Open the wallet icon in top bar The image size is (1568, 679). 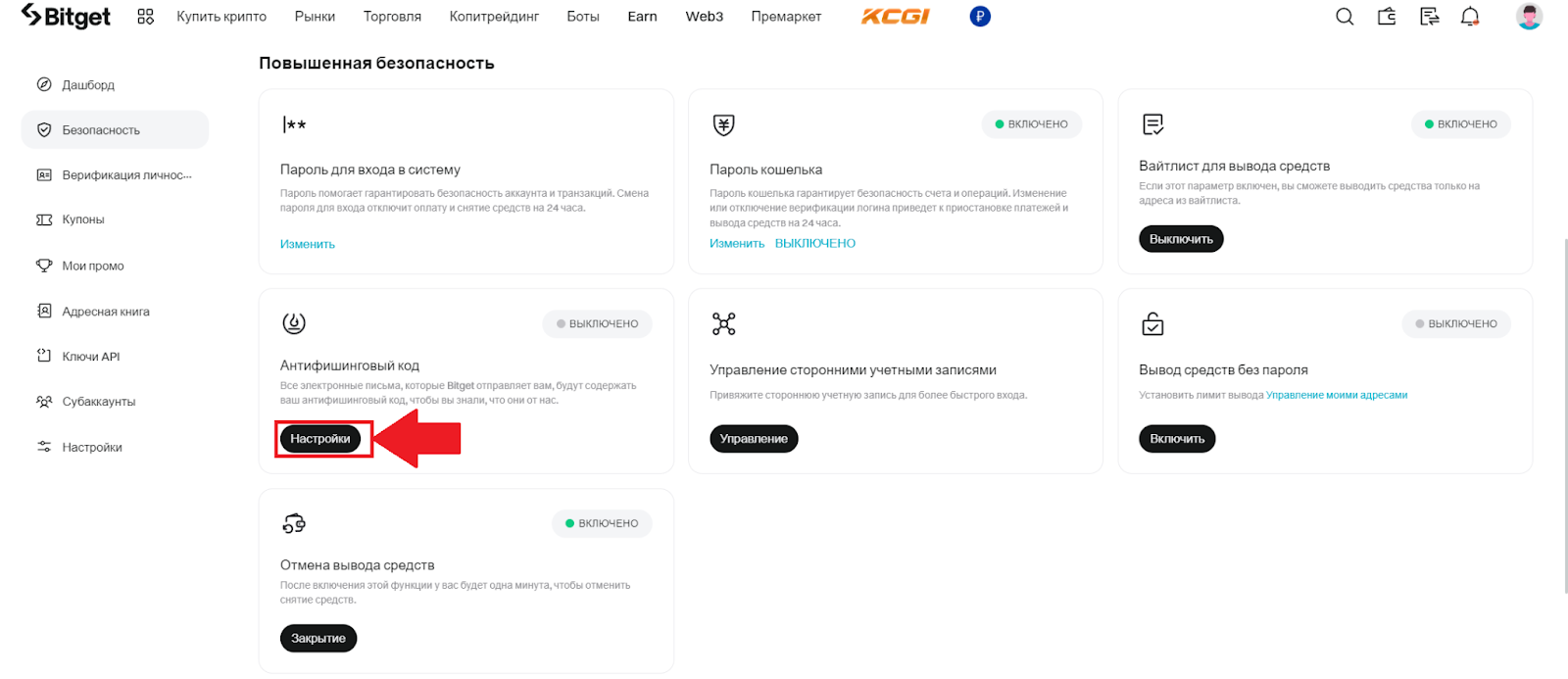[1387, 17]
